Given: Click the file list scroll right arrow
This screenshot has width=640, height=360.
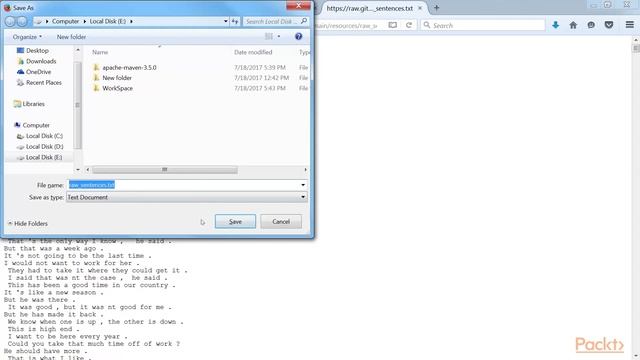Looking at the screenshot, I should (305, 169).
